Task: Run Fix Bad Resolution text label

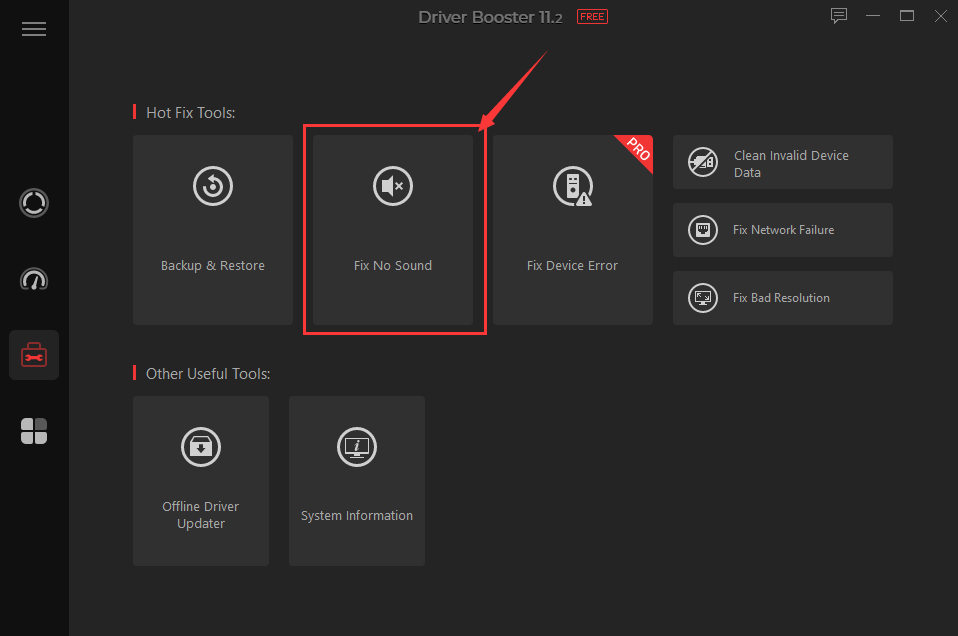Action: (x=781, y=298)
